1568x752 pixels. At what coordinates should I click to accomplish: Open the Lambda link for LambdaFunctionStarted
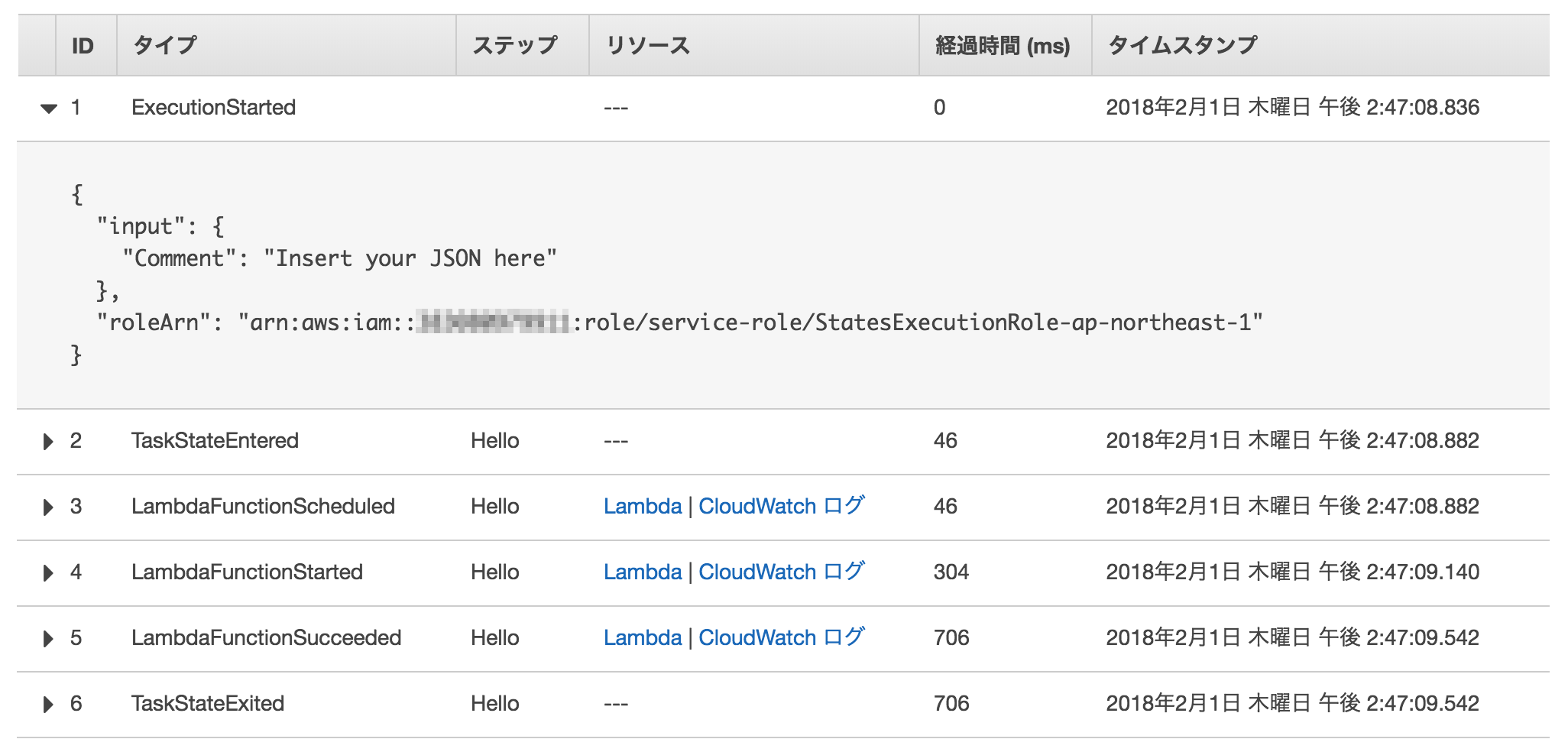642,572
